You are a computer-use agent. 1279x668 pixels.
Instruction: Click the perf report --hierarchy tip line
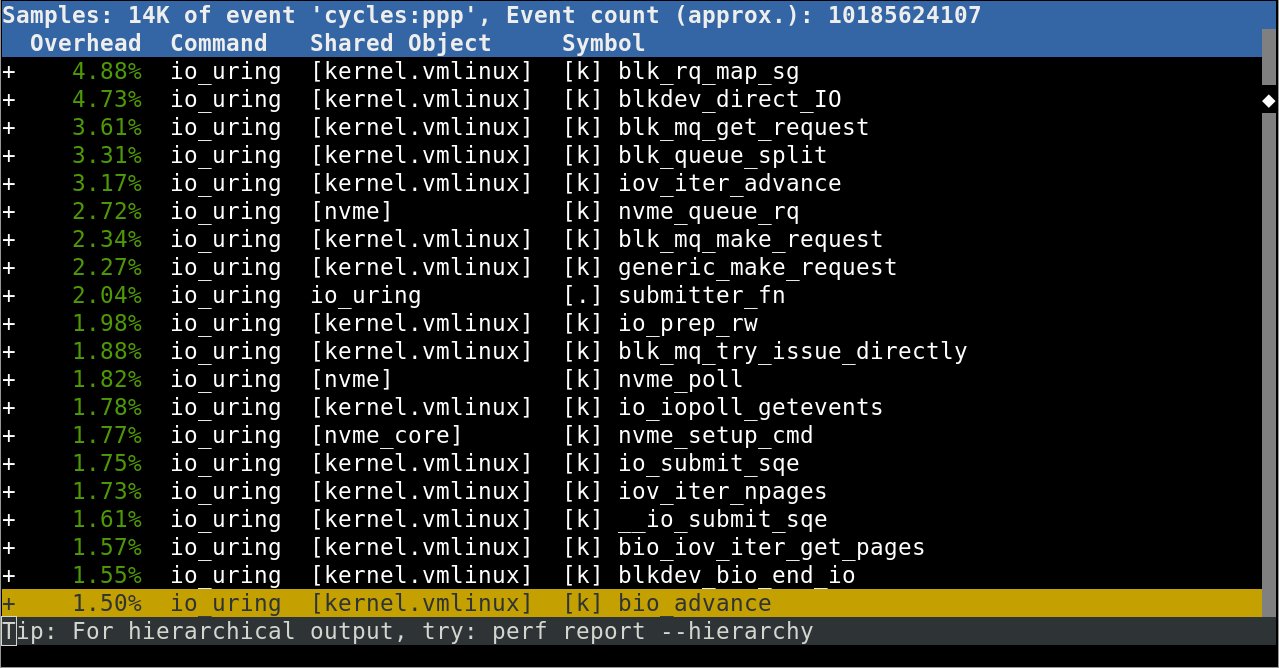[x=407, y=632]
